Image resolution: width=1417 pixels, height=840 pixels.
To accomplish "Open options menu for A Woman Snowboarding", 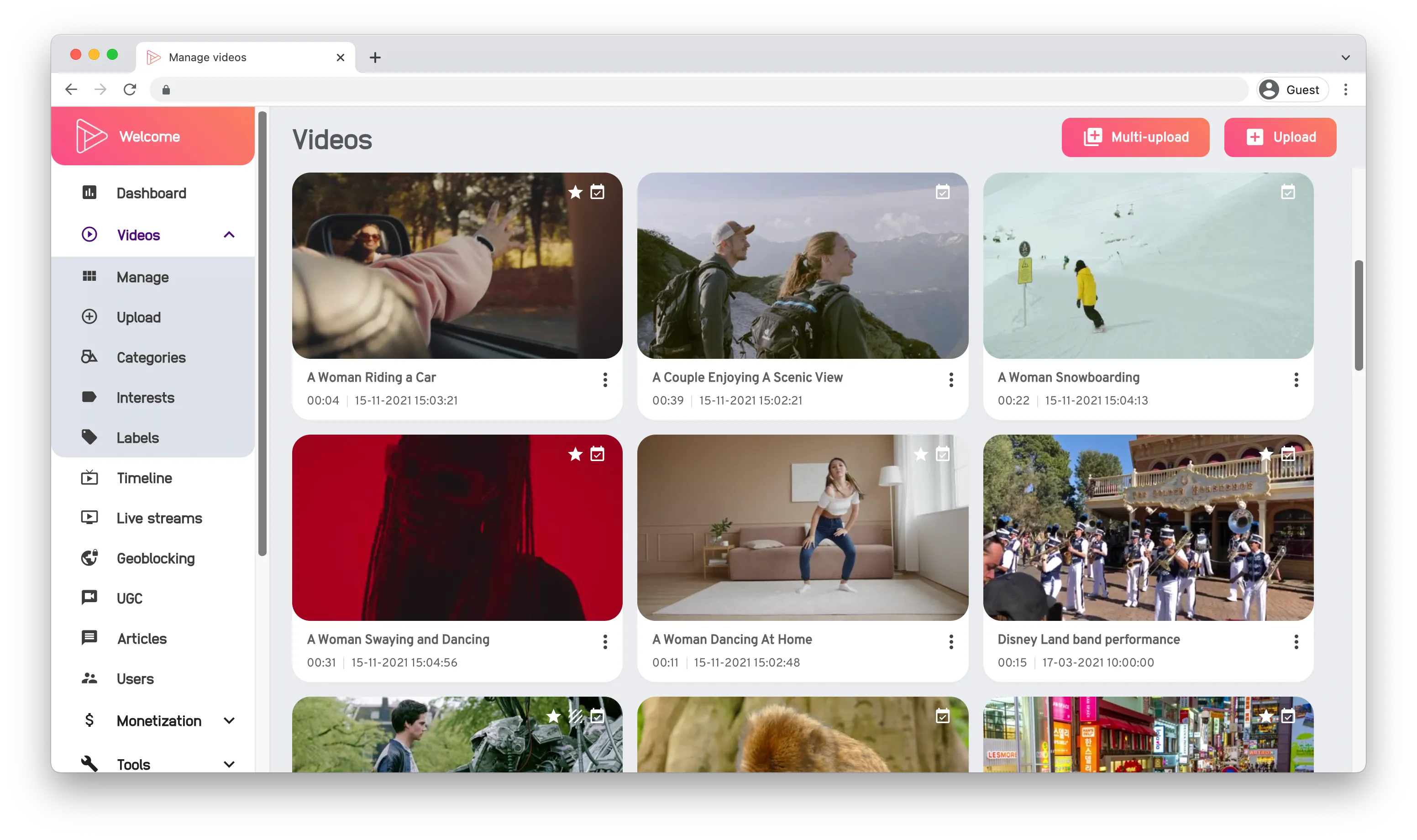I will [1296, 380].
